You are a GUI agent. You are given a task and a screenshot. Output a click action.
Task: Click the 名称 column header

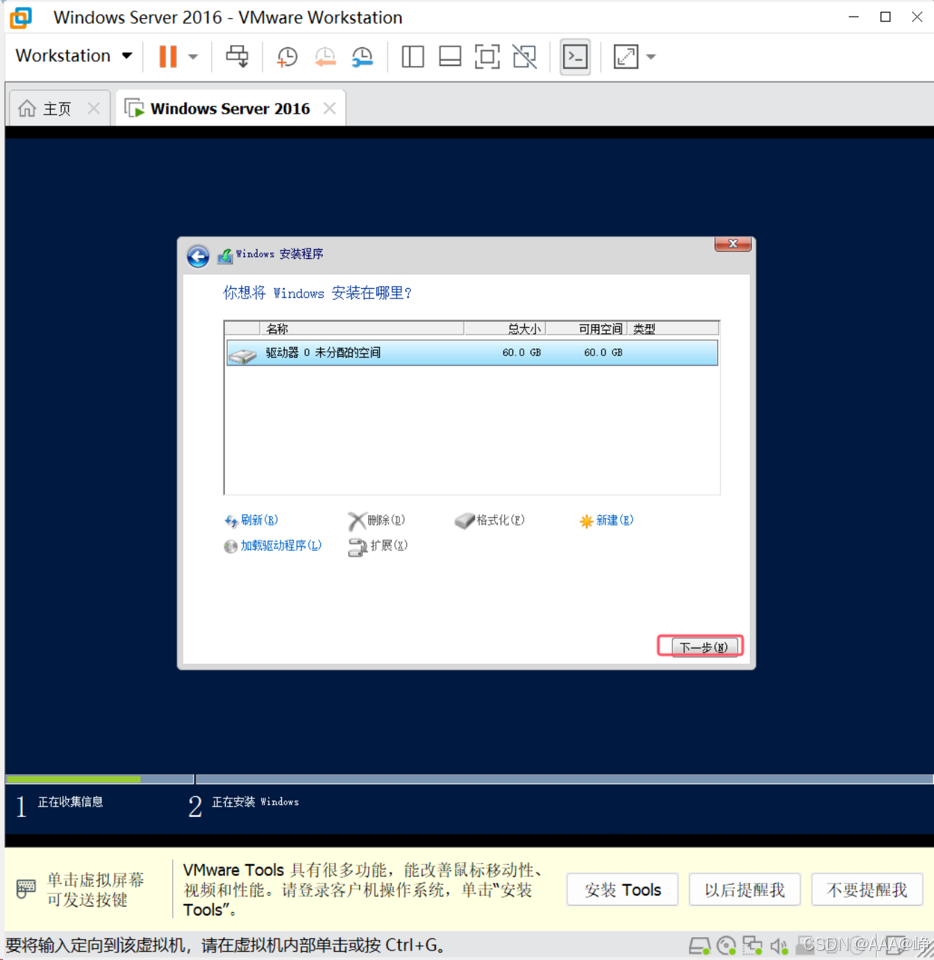click(361, 329)
